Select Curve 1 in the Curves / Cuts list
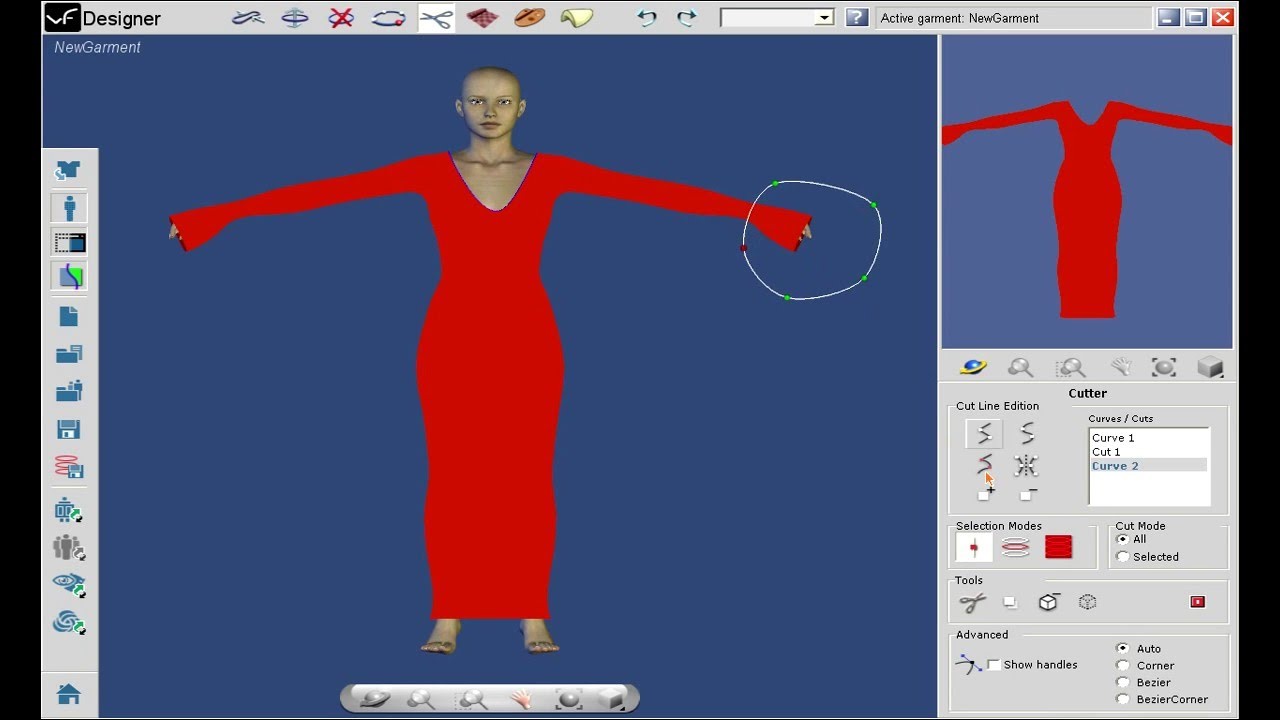1280x720 pixels. [x=1113, y=437]
